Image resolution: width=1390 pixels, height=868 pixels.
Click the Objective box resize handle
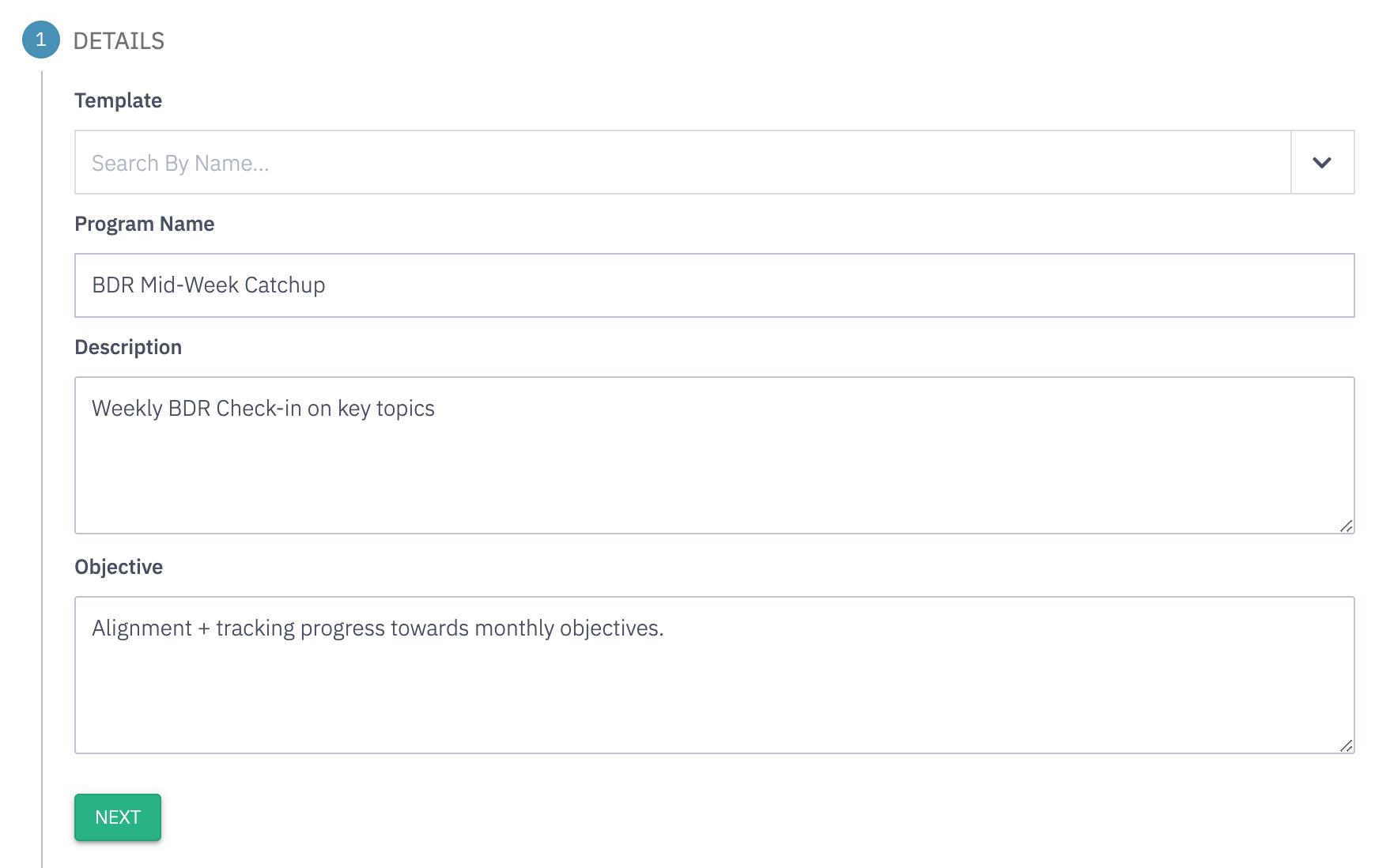point(1347,745)
